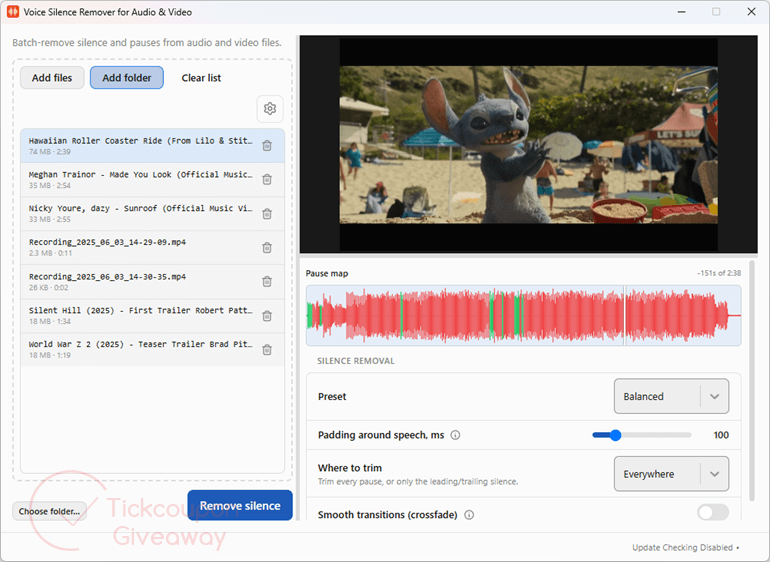Viewport: 770px width, 562px height.
Task: Open the settings gear above the file list
Action: tap(270, 109)
